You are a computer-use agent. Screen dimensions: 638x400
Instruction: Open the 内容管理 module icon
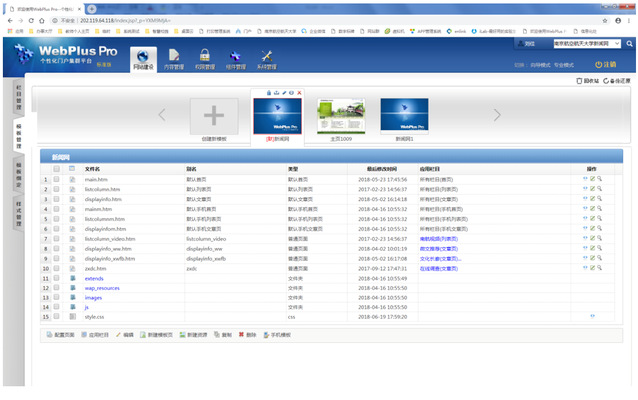[175, 58]
